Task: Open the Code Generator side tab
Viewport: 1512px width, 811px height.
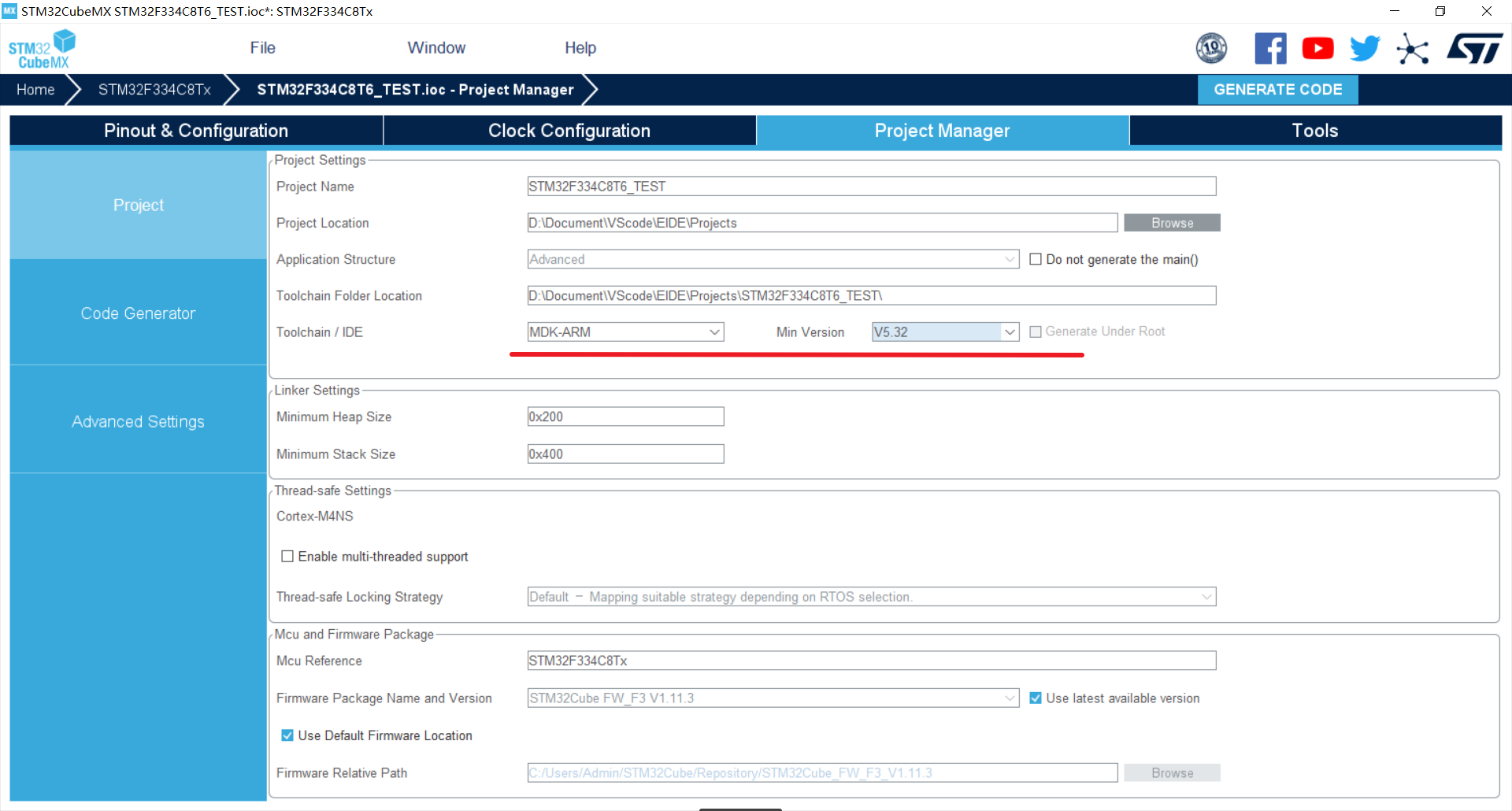Action: (139, 313)
